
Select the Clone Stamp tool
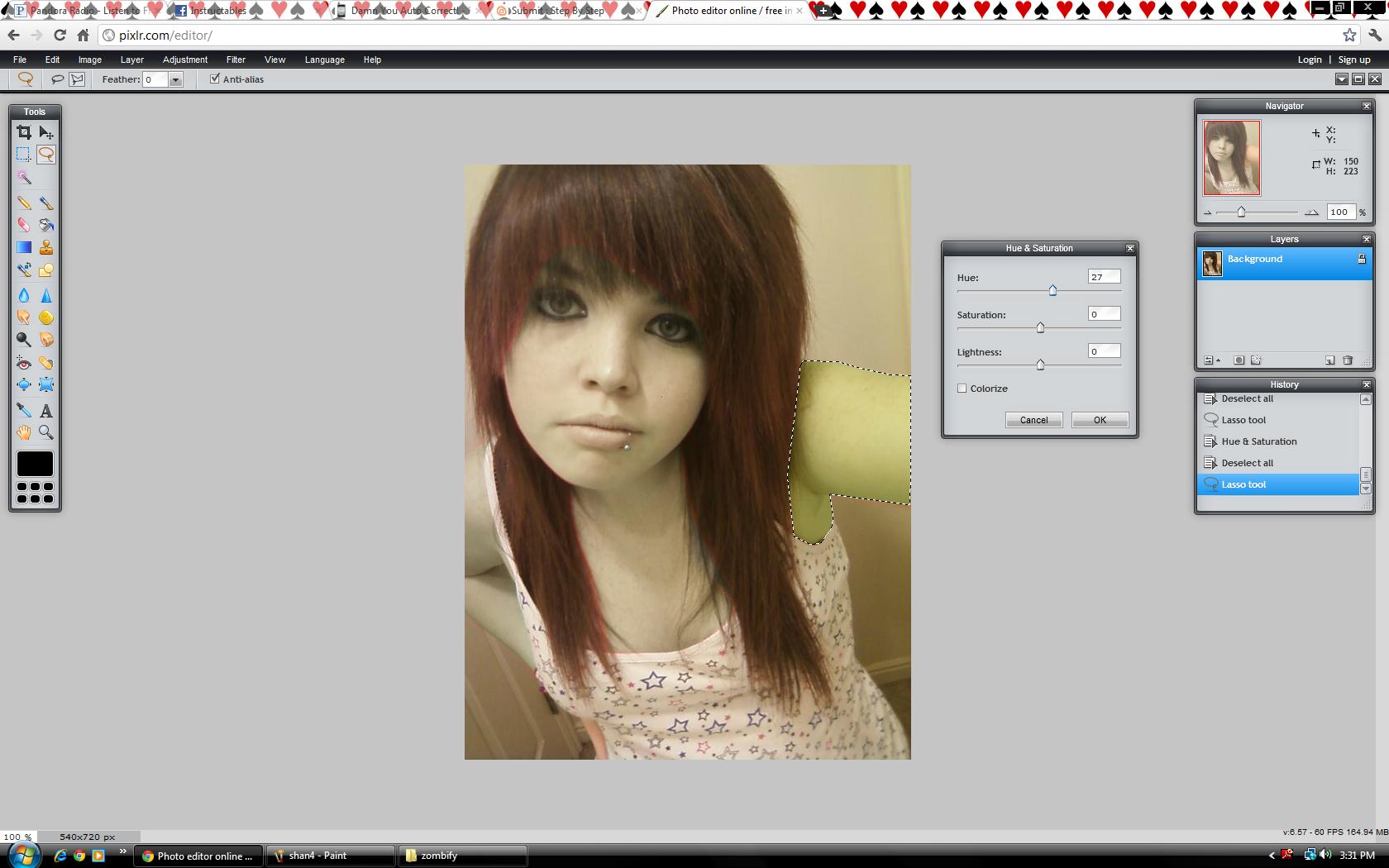(x=46, y=247)
